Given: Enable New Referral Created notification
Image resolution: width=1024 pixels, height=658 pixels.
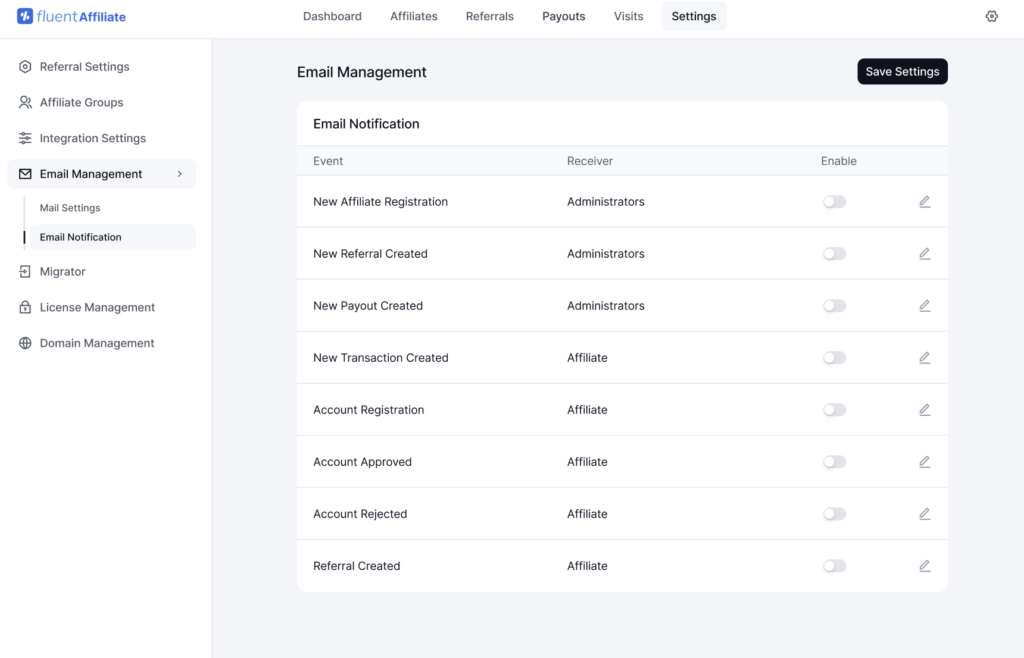Looking at the screenshot, I should (834, 254).
